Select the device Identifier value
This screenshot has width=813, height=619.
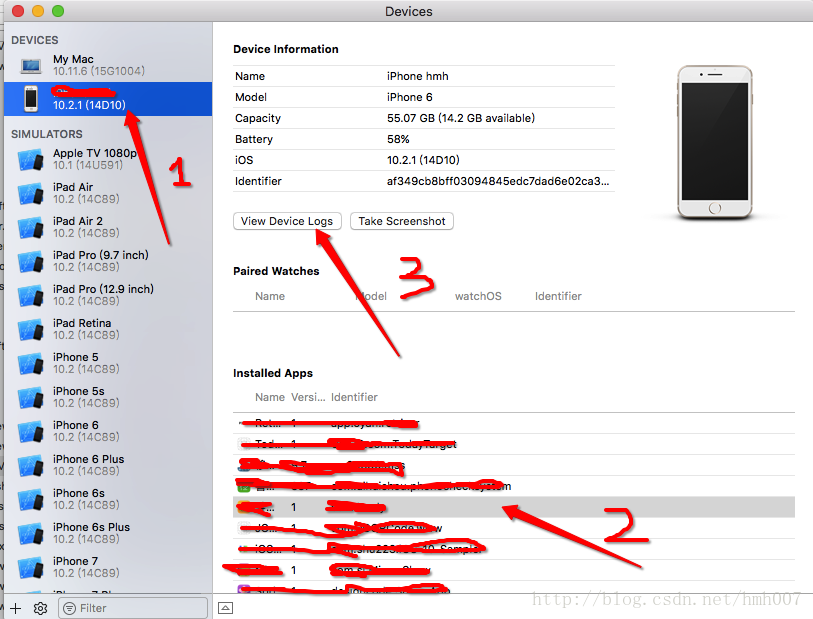point(498,181)
